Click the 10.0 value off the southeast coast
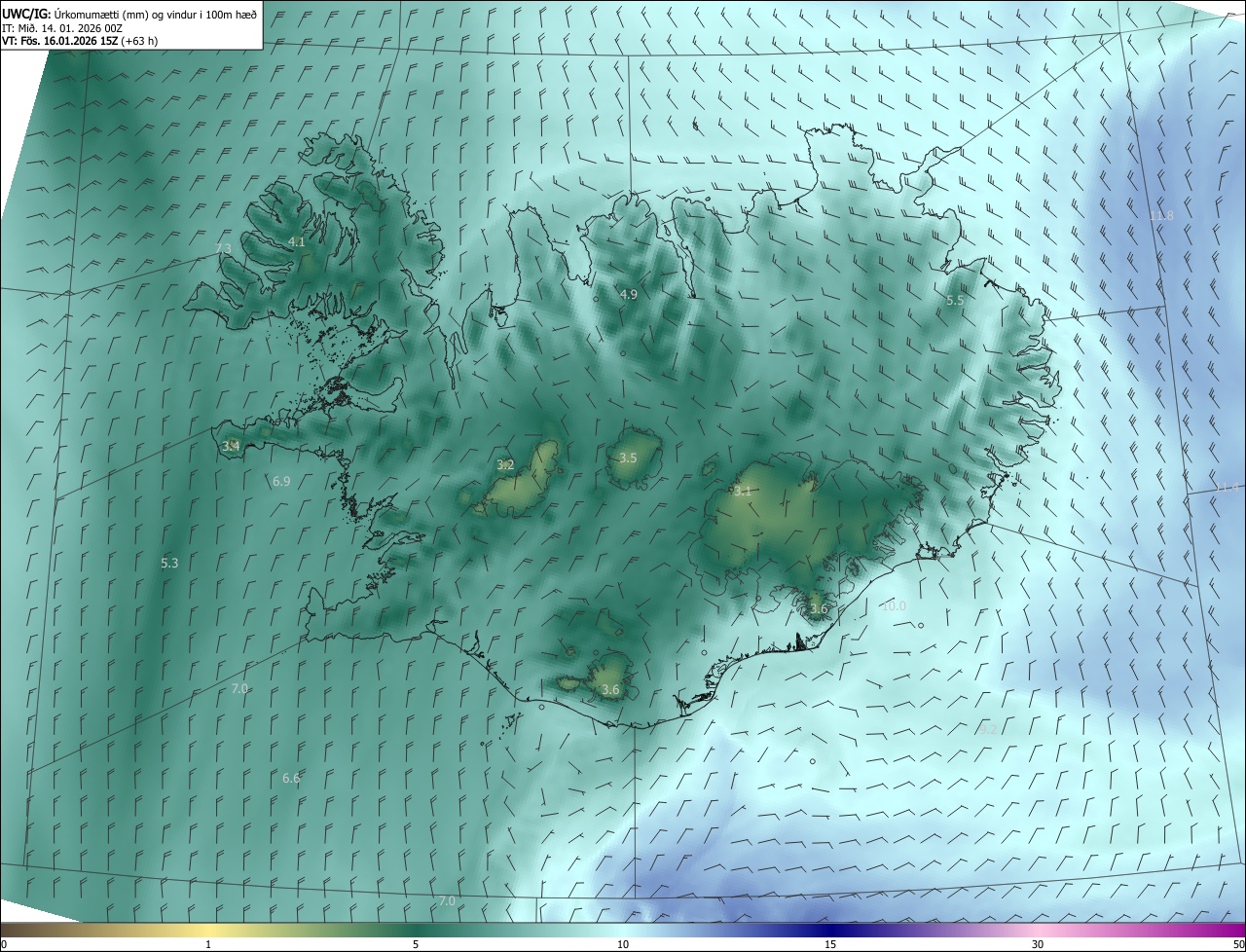1246x952 pixels. 893,605
